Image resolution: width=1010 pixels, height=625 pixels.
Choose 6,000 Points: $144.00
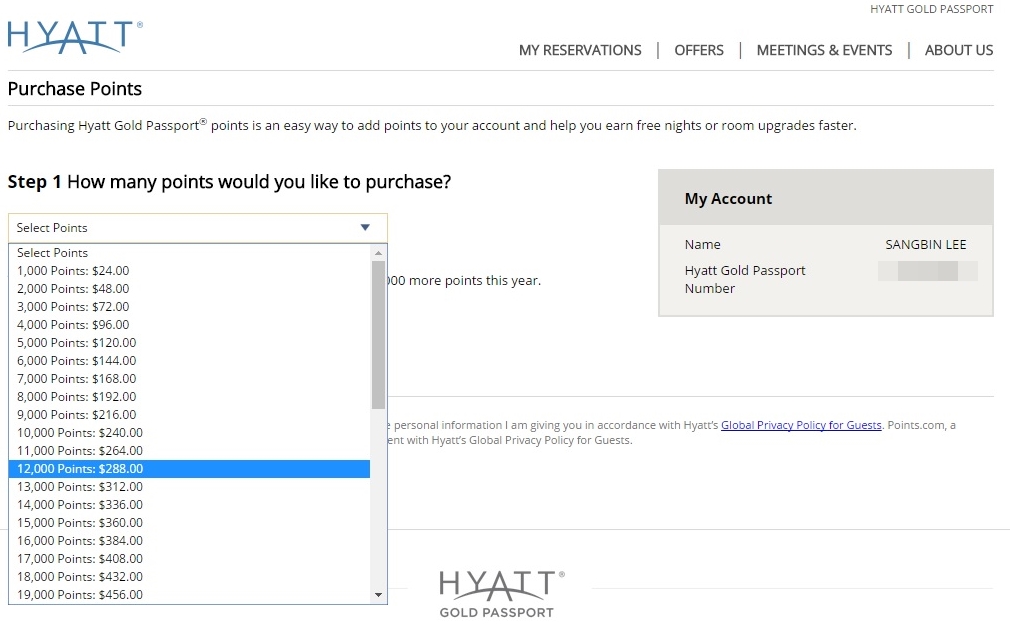(x=189, y=361)
